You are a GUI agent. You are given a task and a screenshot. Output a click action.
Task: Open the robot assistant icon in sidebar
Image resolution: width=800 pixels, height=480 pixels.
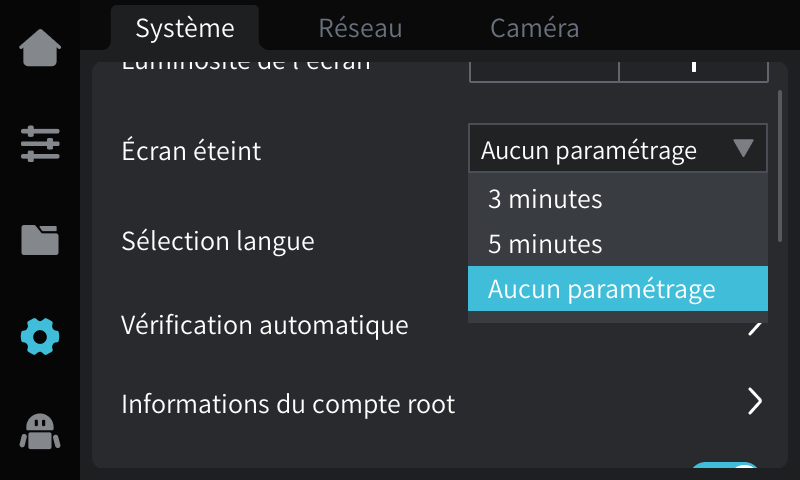click(40, 432)
